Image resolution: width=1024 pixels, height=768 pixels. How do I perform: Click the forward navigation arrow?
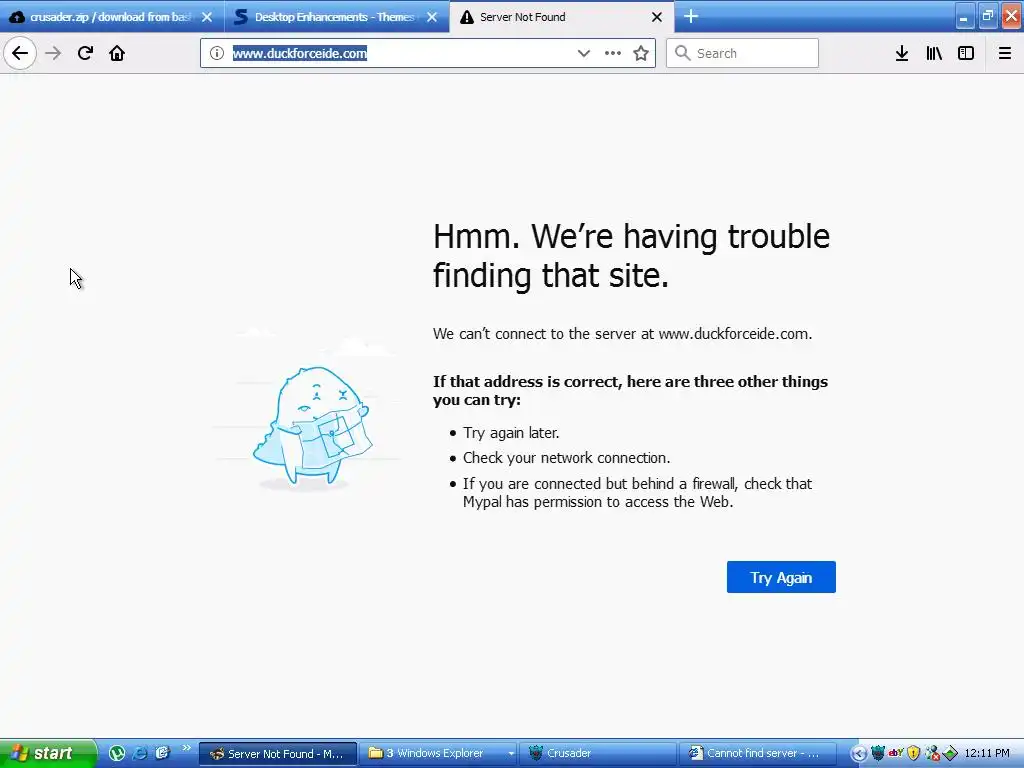(53, 53)
